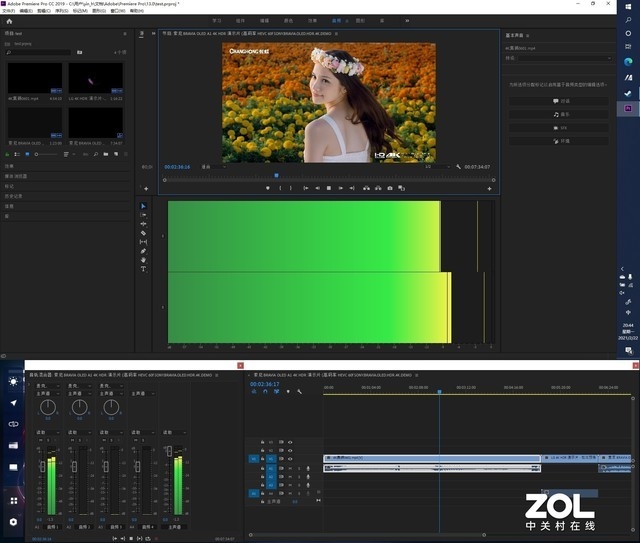Toggle the blue V1 source patch button
Image resolution: width=640 pixels, height=543 pixels.
[254, 459]
